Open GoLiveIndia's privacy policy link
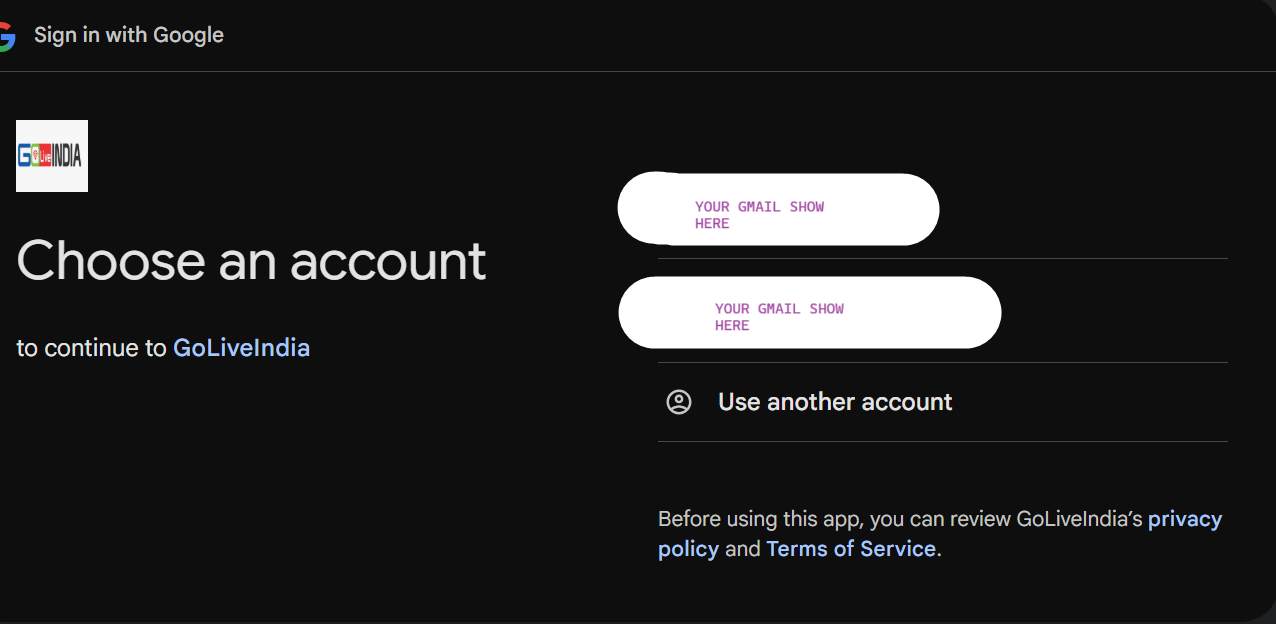Viewport: 1276px width, 624px height. [x=940, y=533]
